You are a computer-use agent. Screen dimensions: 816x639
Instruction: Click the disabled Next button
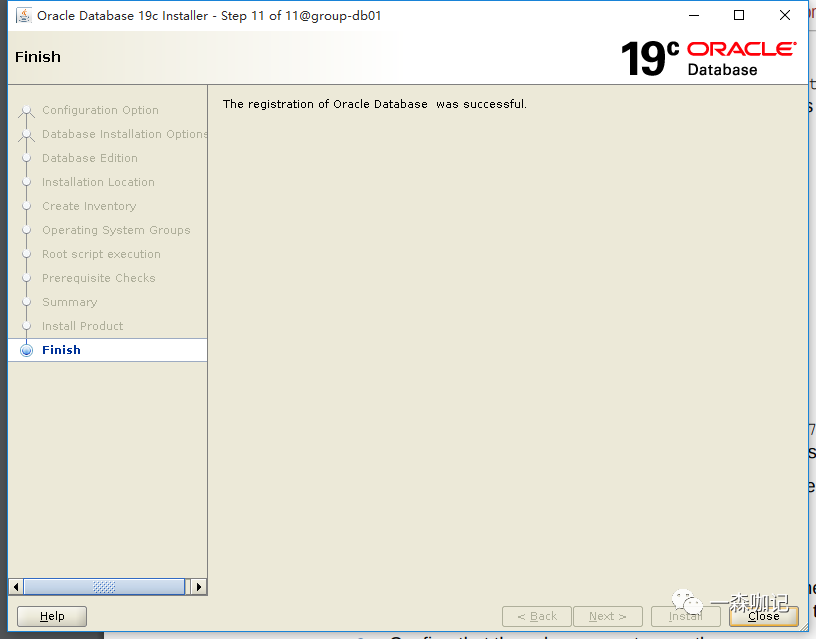[x=608, y=616]
